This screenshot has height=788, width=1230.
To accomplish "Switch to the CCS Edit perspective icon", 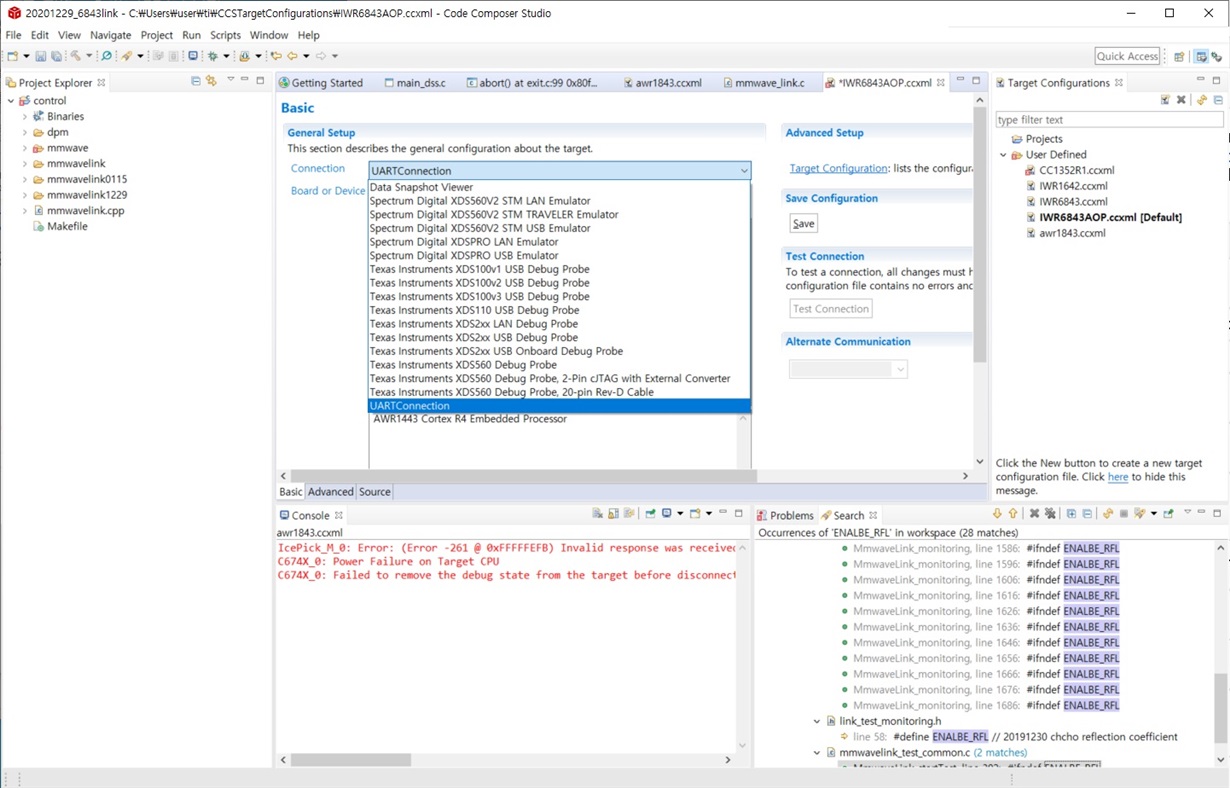I will point(1201,57).
